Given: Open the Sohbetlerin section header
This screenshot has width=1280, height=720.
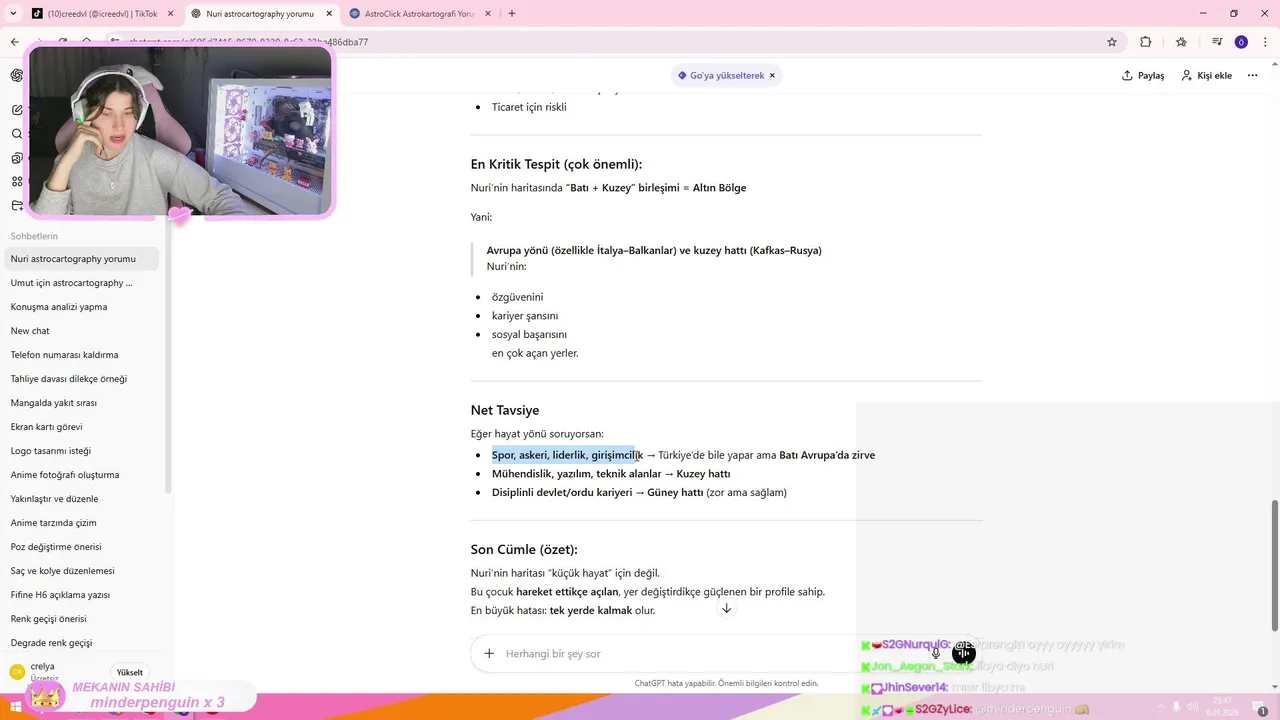Looking at the screenshot, I should [x=34, y=236].
